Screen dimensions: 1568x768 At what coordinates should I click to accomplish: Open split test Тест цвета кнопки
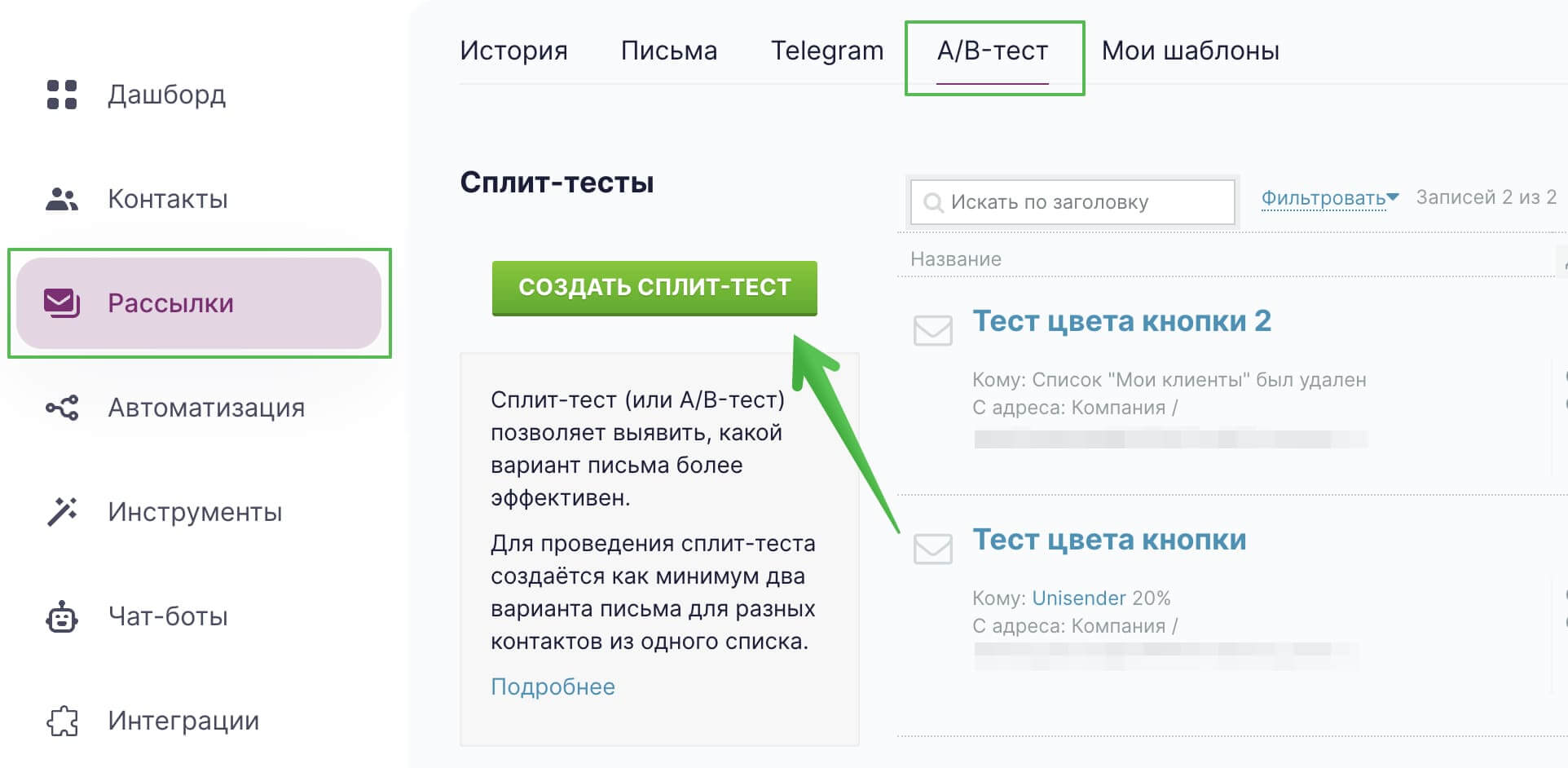[x=1109, y=540]
